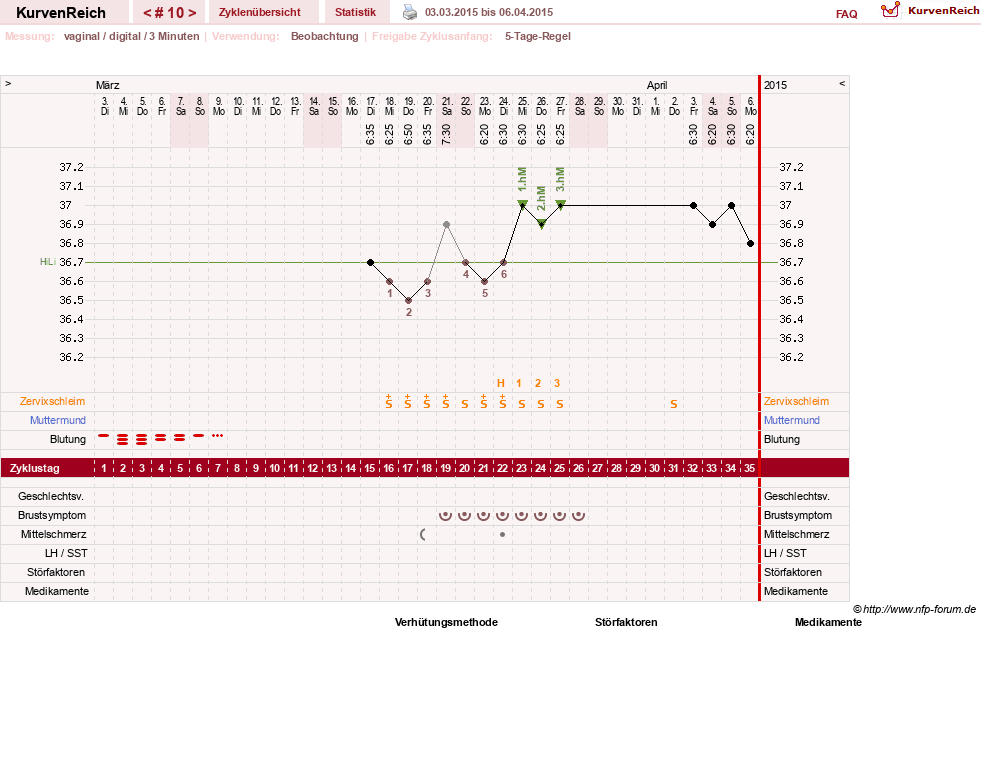The height and width of the screenshot is (781, 981).
Task: Click the 2015 year label
Action: click(x=775, y=85)
